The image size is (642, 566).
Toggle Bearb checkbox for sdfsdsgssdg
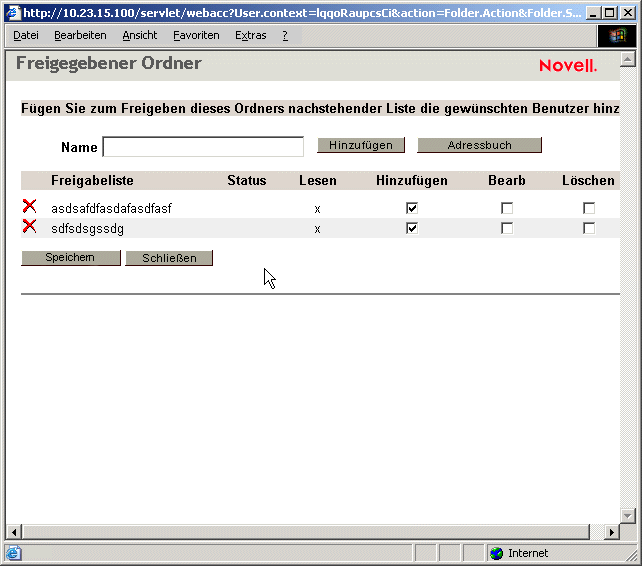click(x=507, y=228)
